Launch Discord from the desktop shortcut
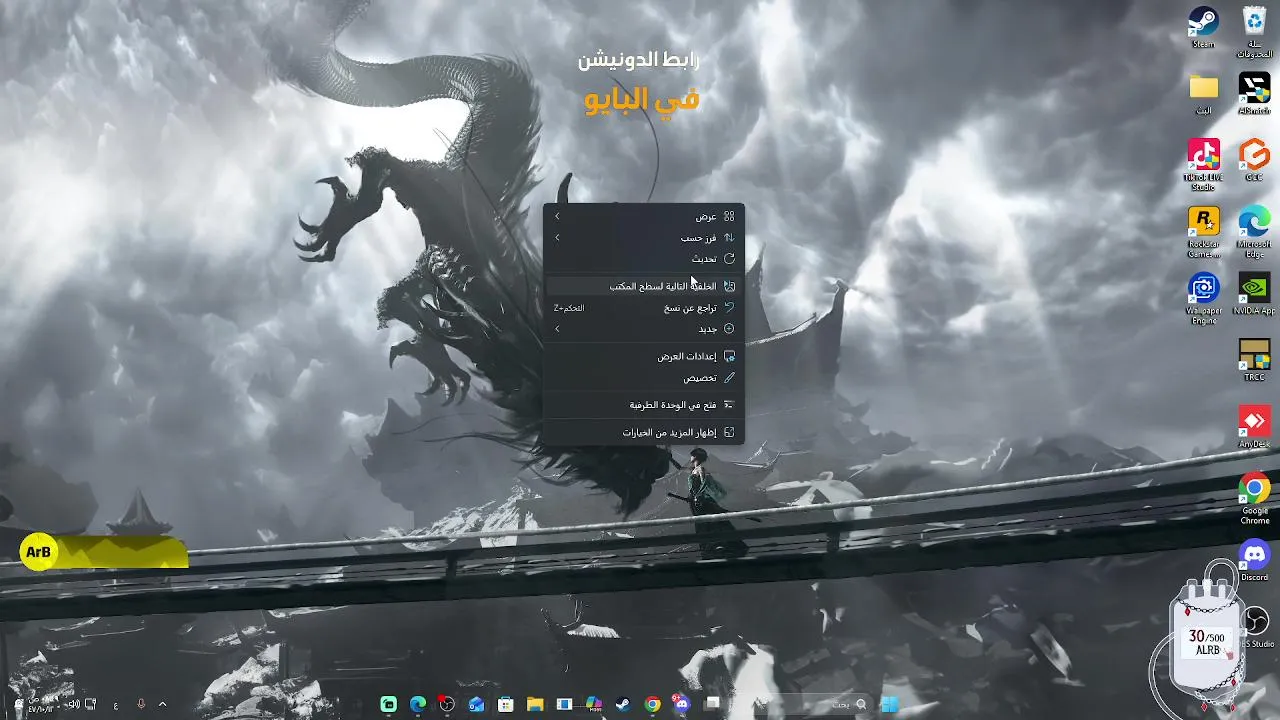 coord(1254,561)
